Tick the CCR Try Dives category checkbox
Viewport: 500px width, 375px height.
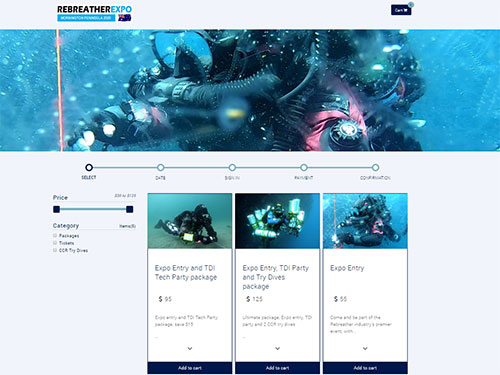(55, 250)
